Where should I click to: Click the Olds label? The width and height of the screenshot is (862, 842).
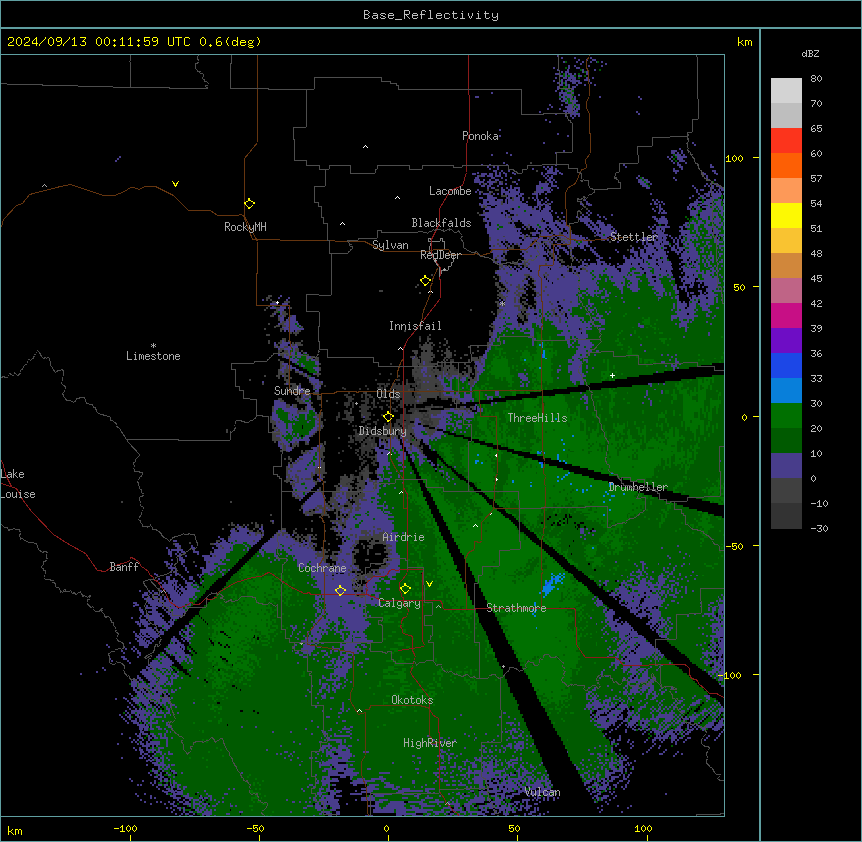388,394
